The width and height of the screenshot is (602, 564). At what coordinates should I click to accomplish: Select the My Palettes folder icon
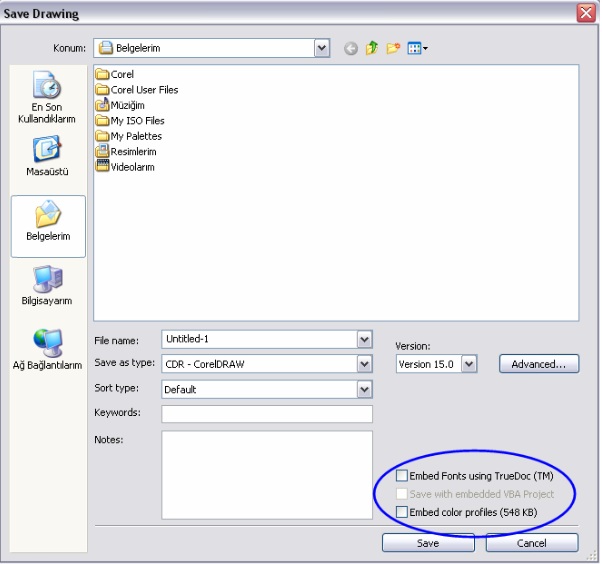[102, 136]
